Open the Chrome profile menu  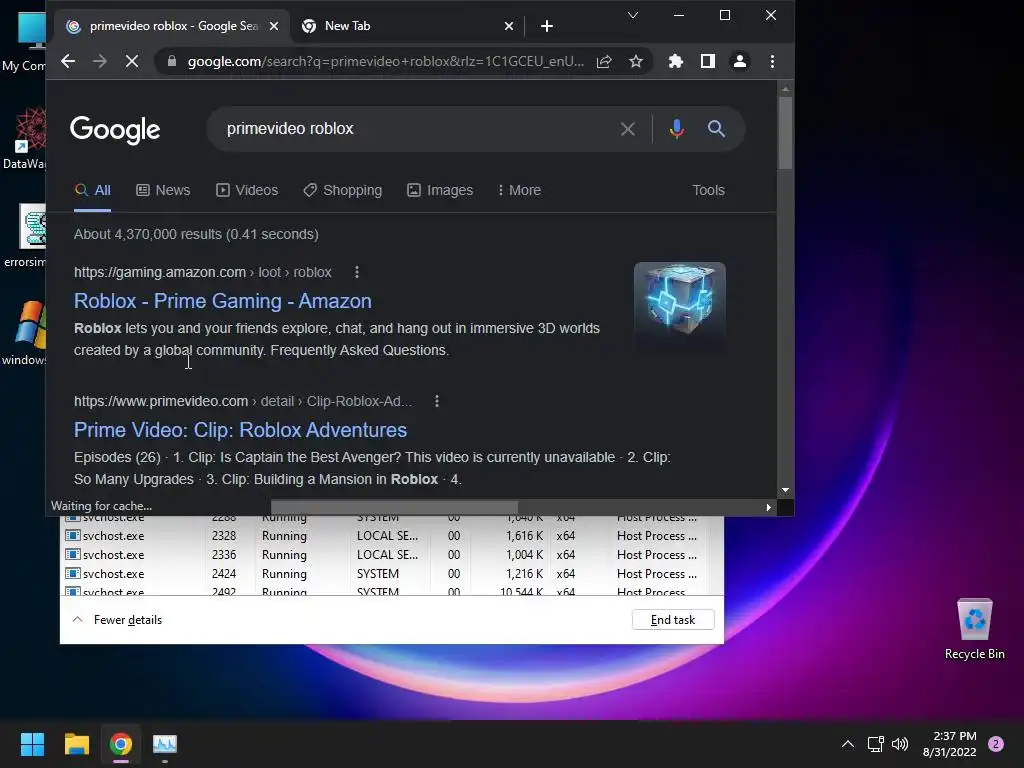(740, 61)
